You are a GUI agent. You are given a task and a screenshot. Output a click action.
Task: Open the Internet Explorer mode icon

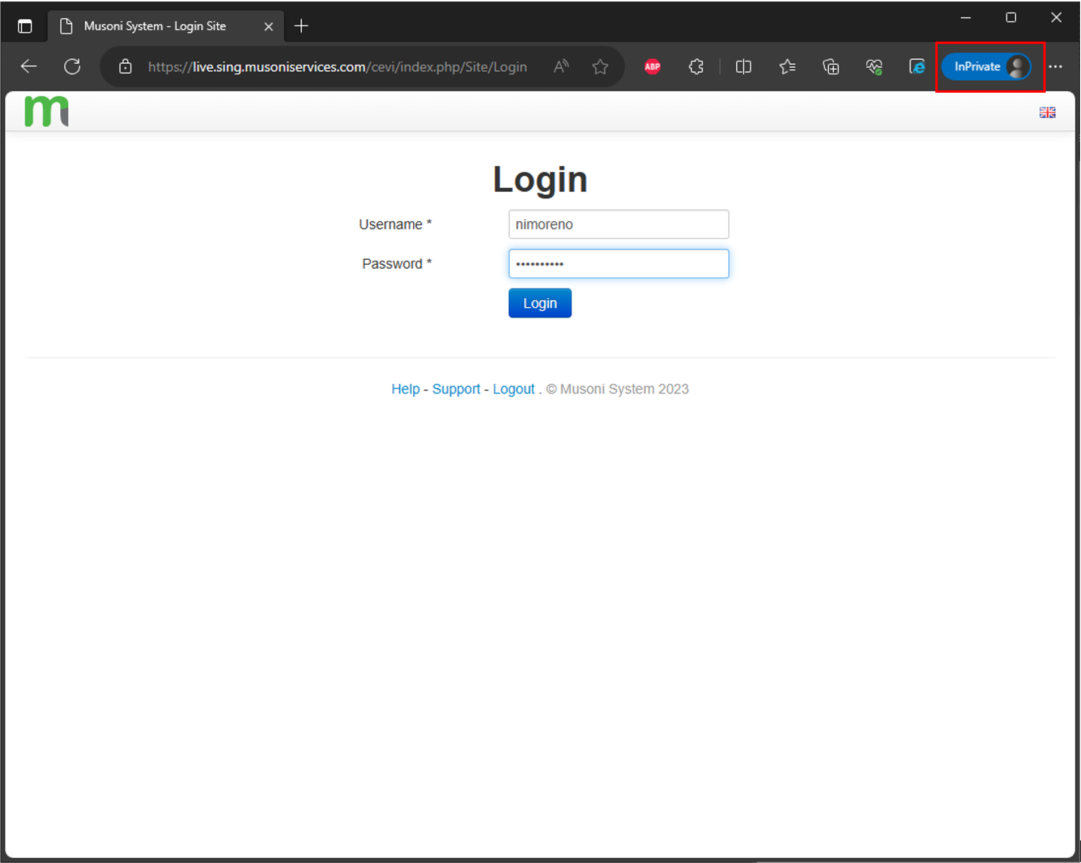pos(917,66)
